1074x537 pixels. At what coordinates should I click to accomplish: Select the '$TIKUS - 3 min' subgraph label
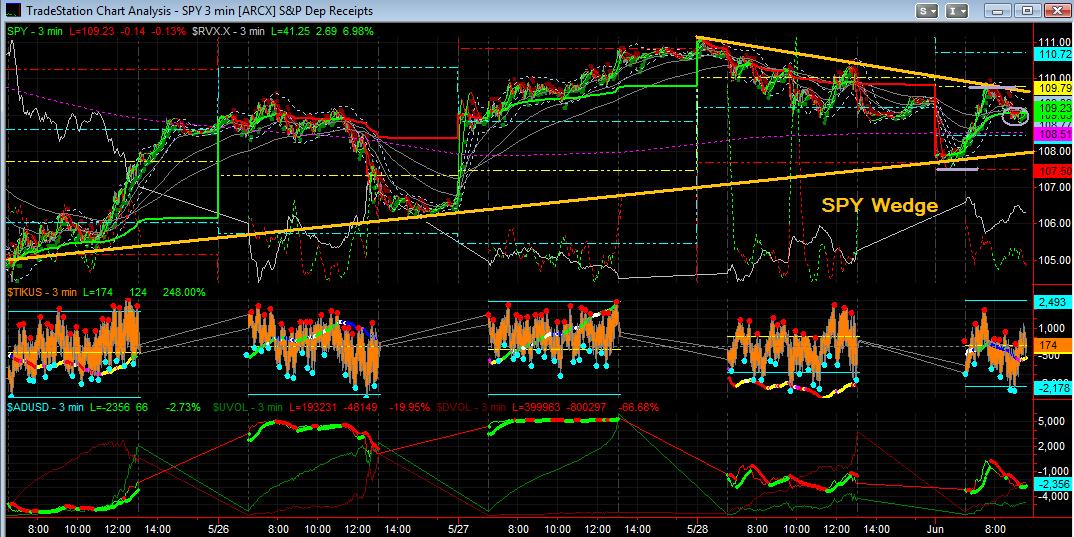(42, 292)
